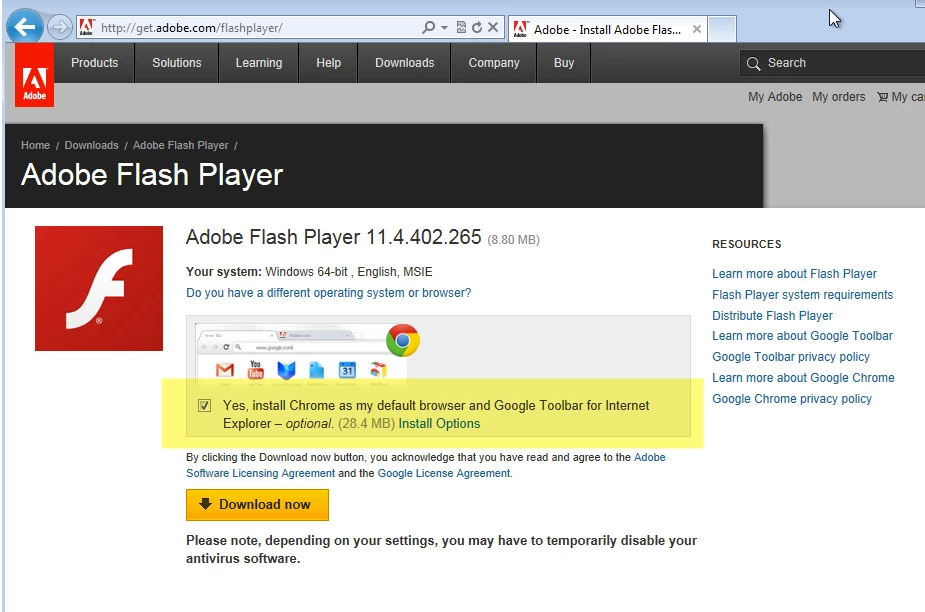Open Flash Player system requirements link
This screenshot has width=925, height=612.
[802, 294]
